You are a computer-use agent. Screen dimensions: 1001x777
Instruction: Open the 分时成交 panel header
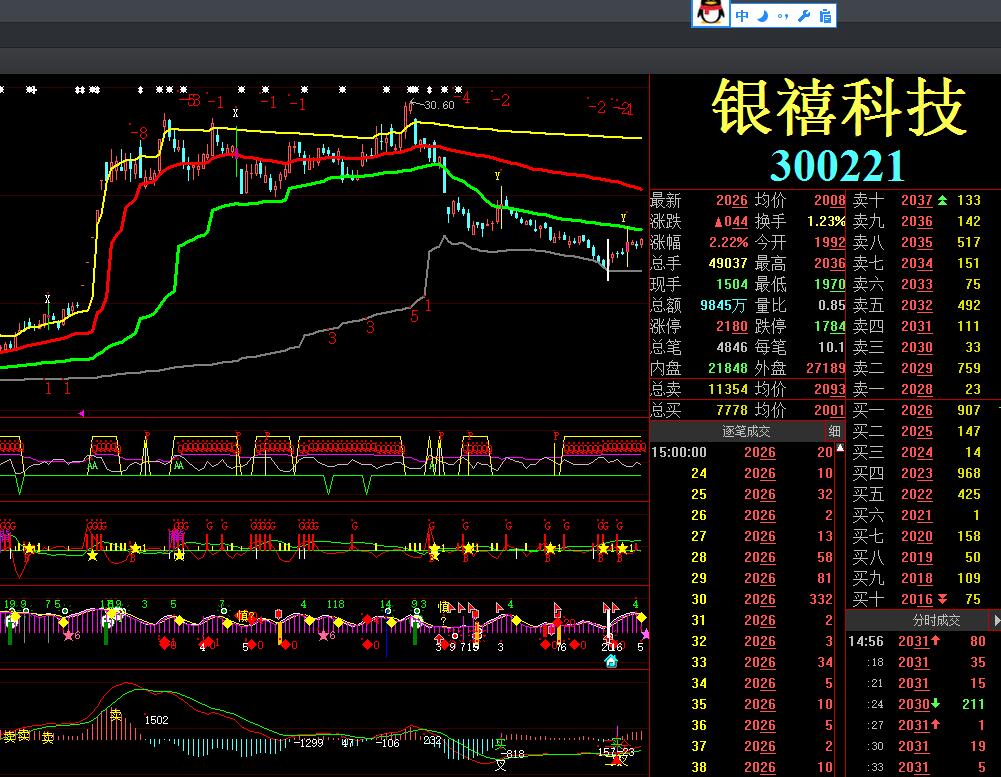click(x=936, y=620)
